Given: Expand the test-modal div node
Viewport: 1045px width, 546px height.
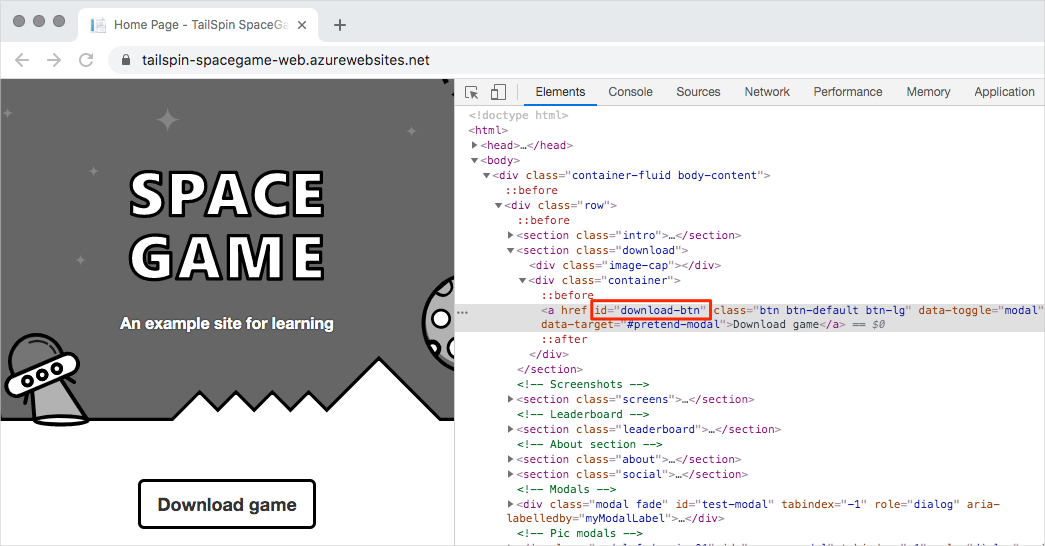Looking at the screenshot, I should 511,504.
